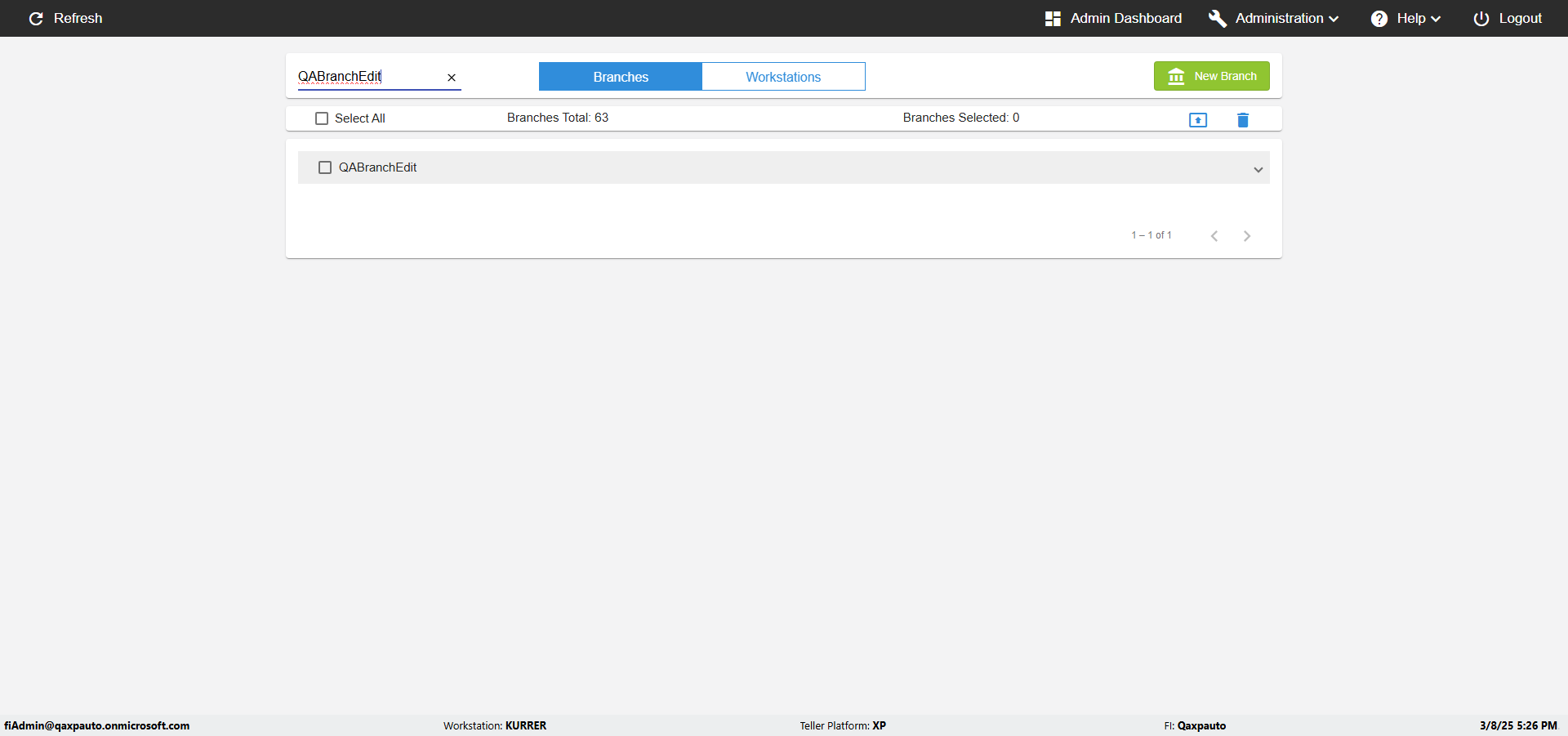This screenshot has height=736, width=1568.
Task: Open the Help dropdown arrow
Action: (1436, 19)
